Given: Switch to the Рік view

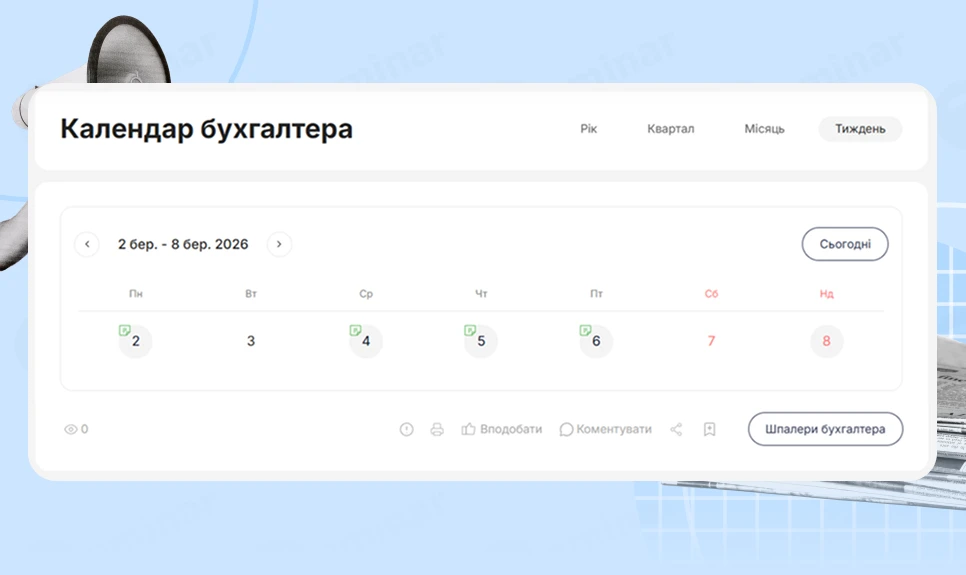Looking at the screenshot, I should [588, 129].
